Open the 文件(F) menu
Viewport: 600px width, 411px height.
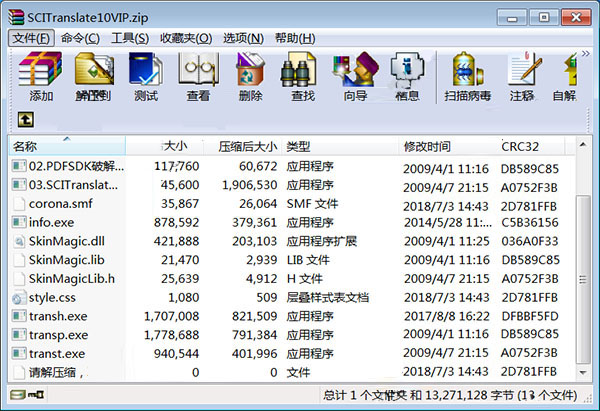tap(31, 38)
